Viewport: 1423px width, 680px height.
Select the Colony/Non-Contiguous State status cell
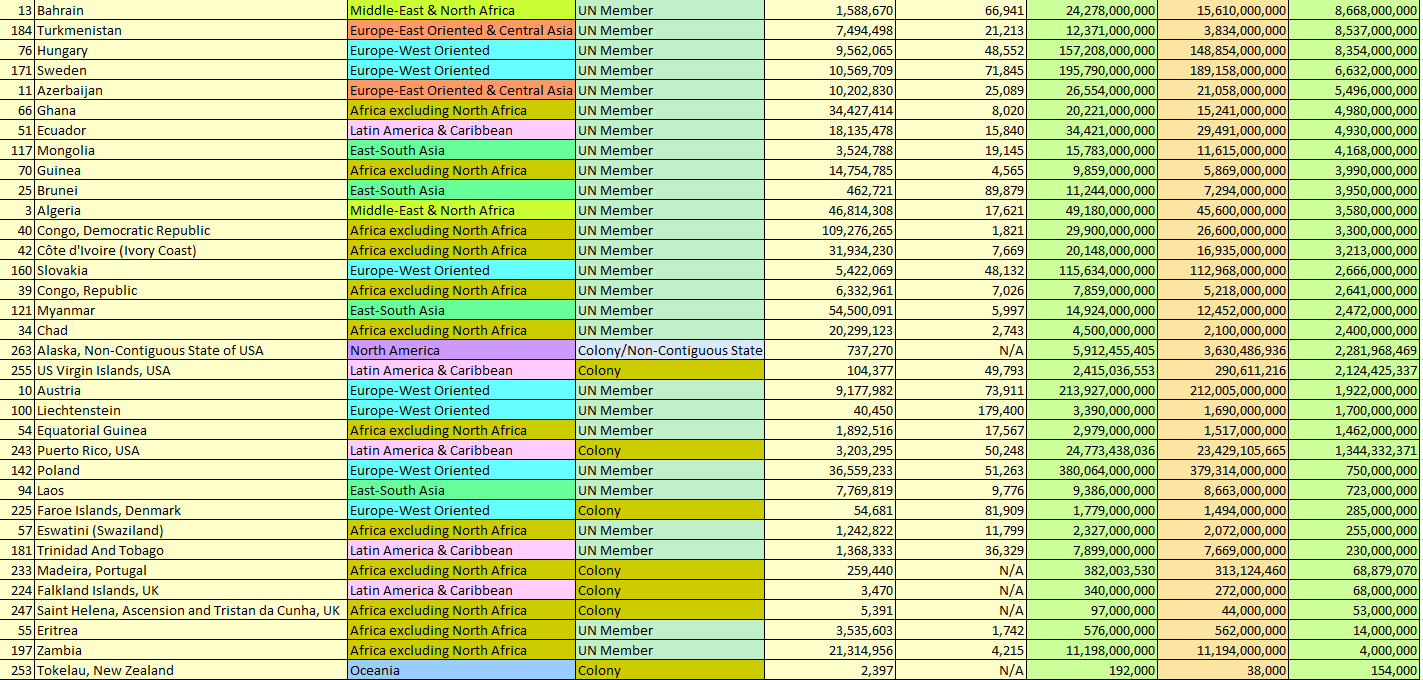tap(670, 350)
